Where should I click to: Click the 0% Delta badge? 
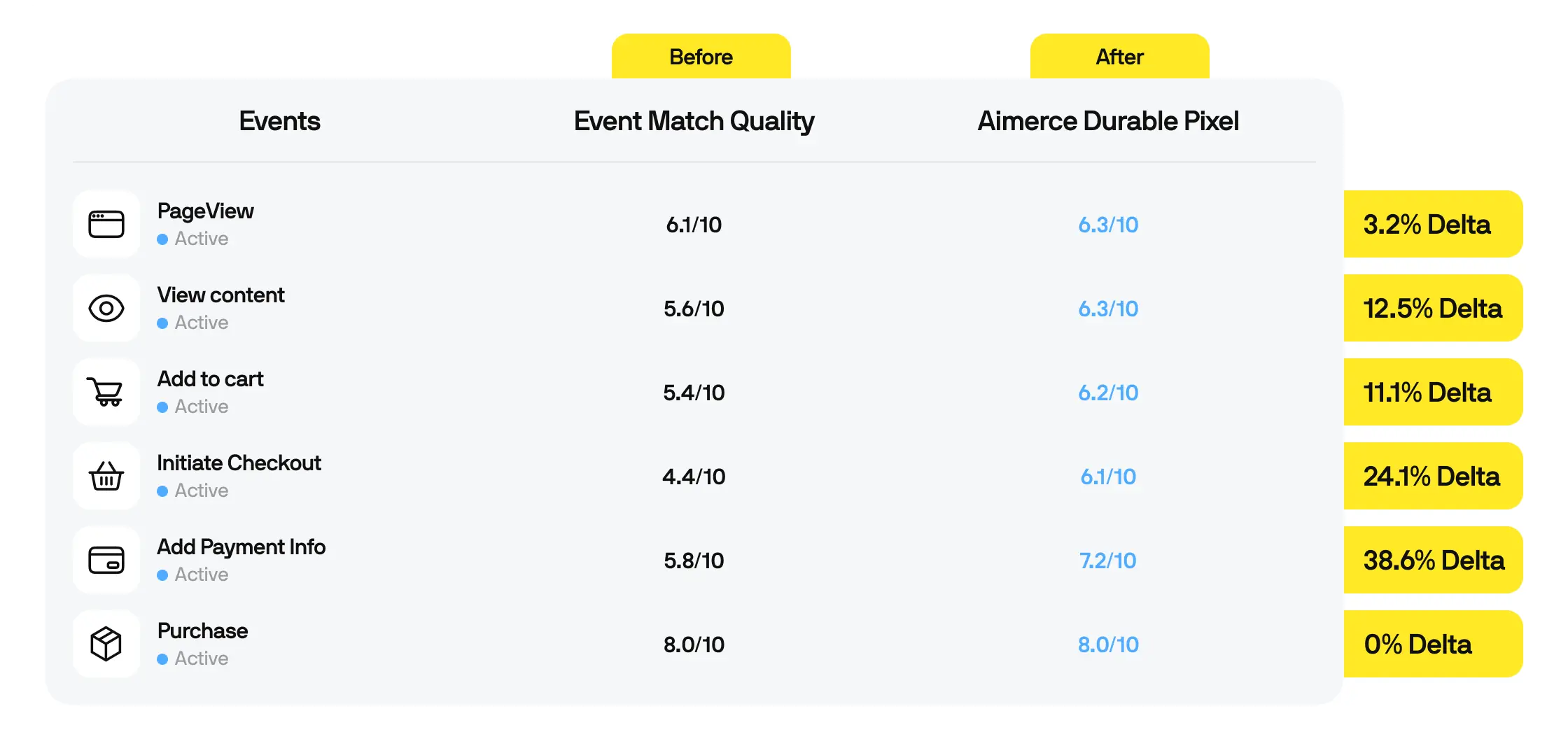click(x=1433, y=644)
